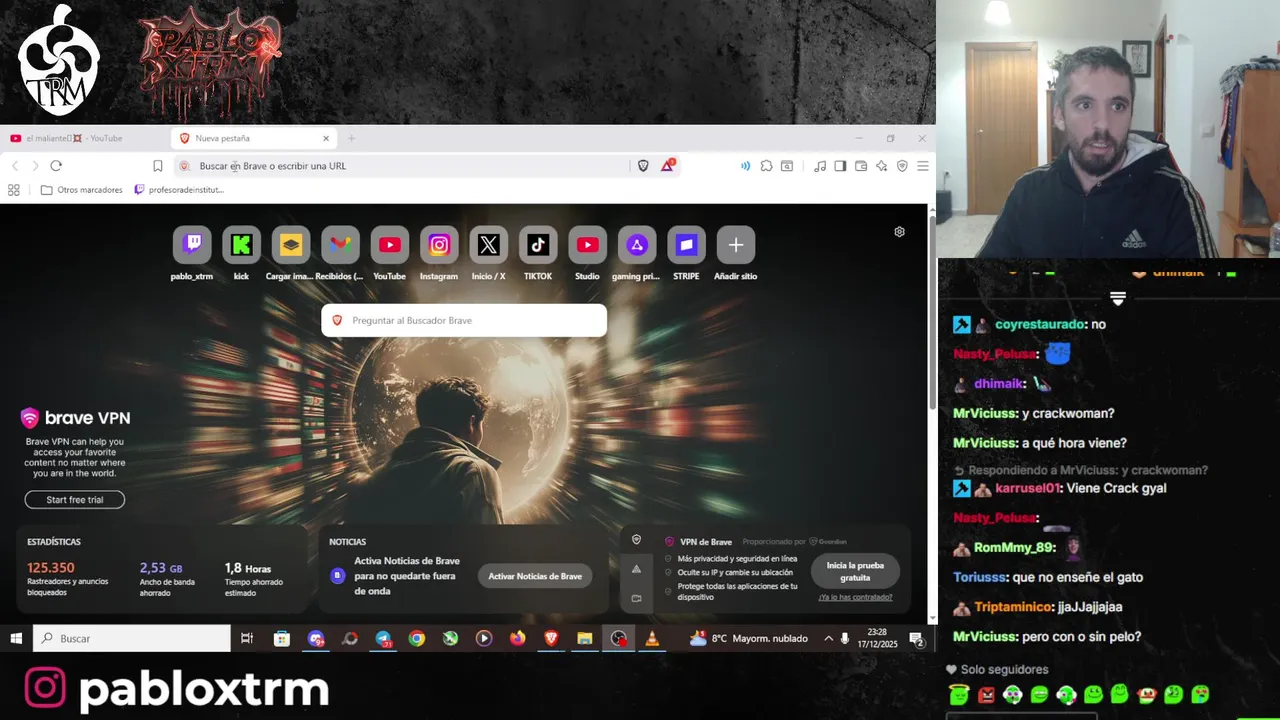The height and width of the screenshot is (720, 1280).
Task: Open Task View in the taskbar
Action: pyautogui.click(x=247, y=638)
